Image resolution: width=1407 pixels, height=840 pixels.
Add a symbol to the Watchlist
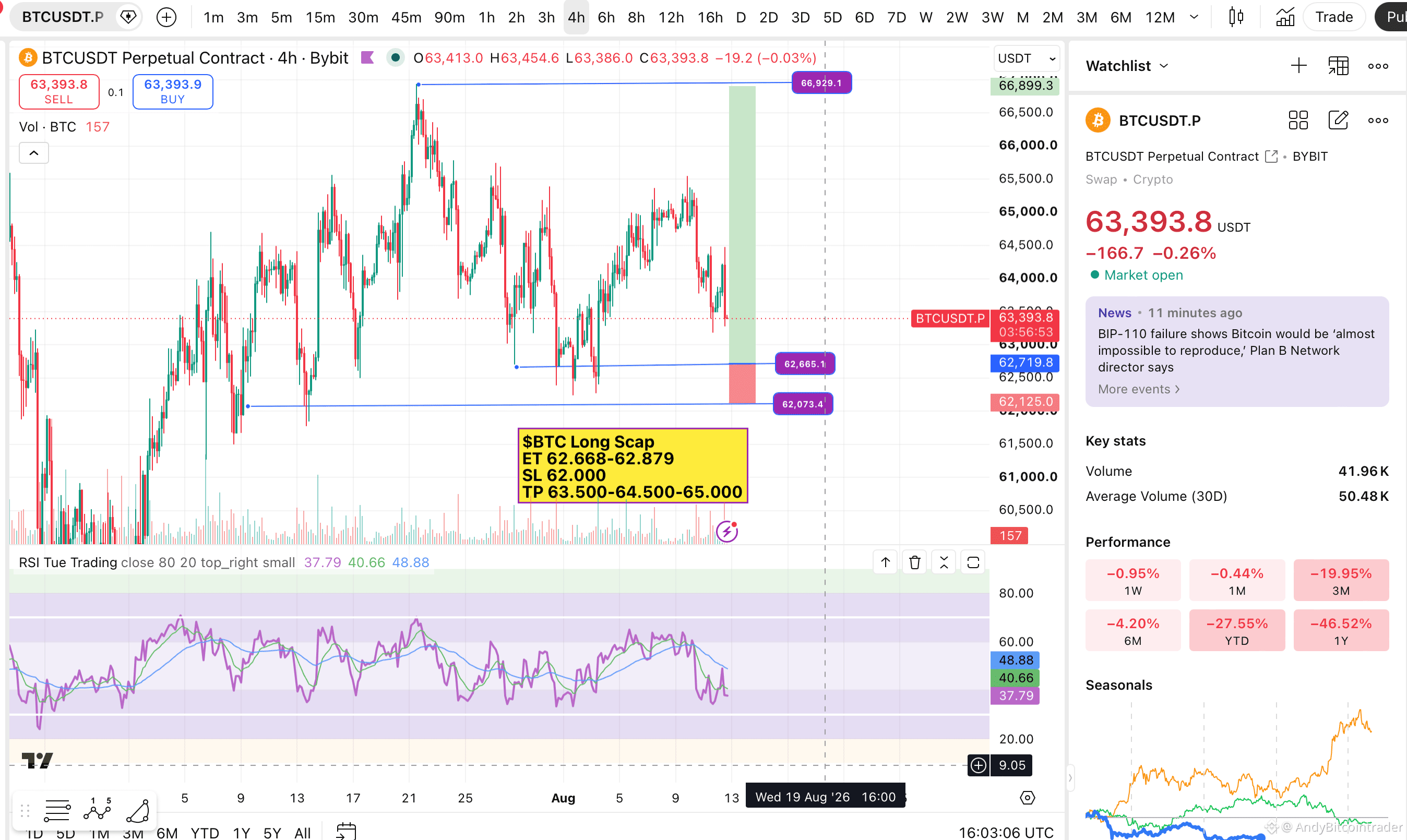[x=1298, y=66]
